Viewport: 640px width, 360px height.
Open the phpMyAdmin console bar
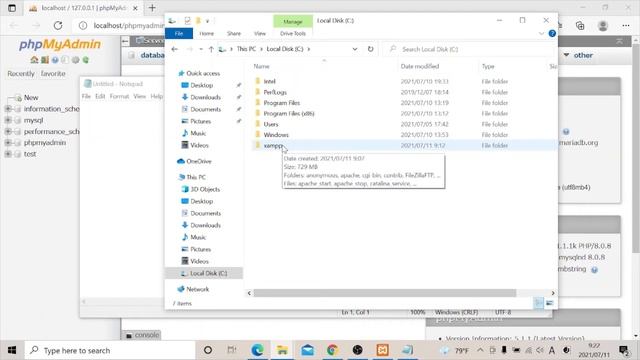click(x=142, y=335)
